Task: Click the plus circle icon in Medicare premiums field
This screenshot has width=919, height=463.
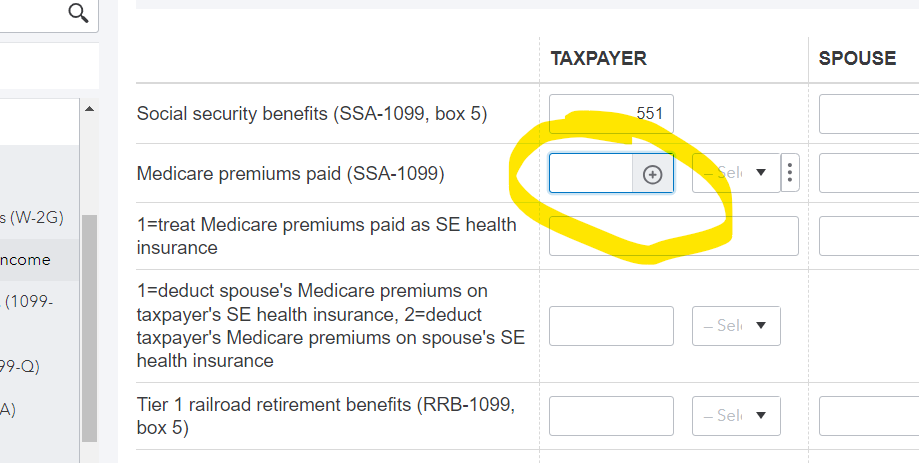Action: click(652, 174)
